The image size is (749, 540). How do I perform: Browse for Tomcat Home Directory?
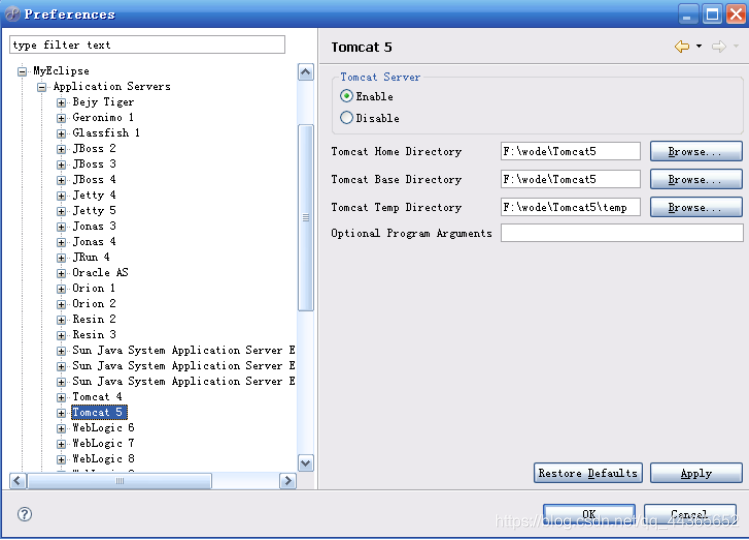click(x=696, y=151)
